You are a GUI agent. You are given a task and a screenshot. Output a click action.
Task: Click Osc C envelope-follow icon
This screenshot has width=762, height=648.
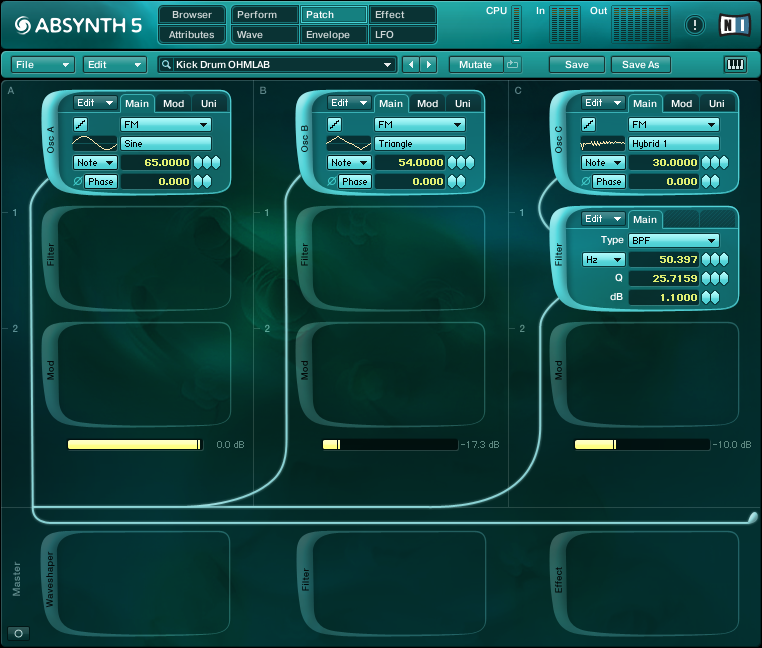click(589, 124)
